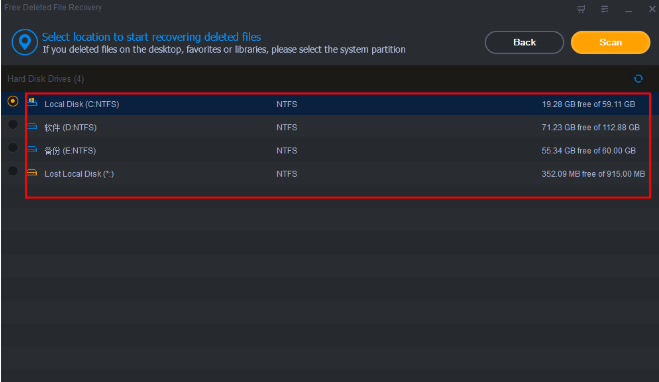Close the Free Deleted File Recovery window
This screenshot has height=382, width=659.
tap(652, 9)
